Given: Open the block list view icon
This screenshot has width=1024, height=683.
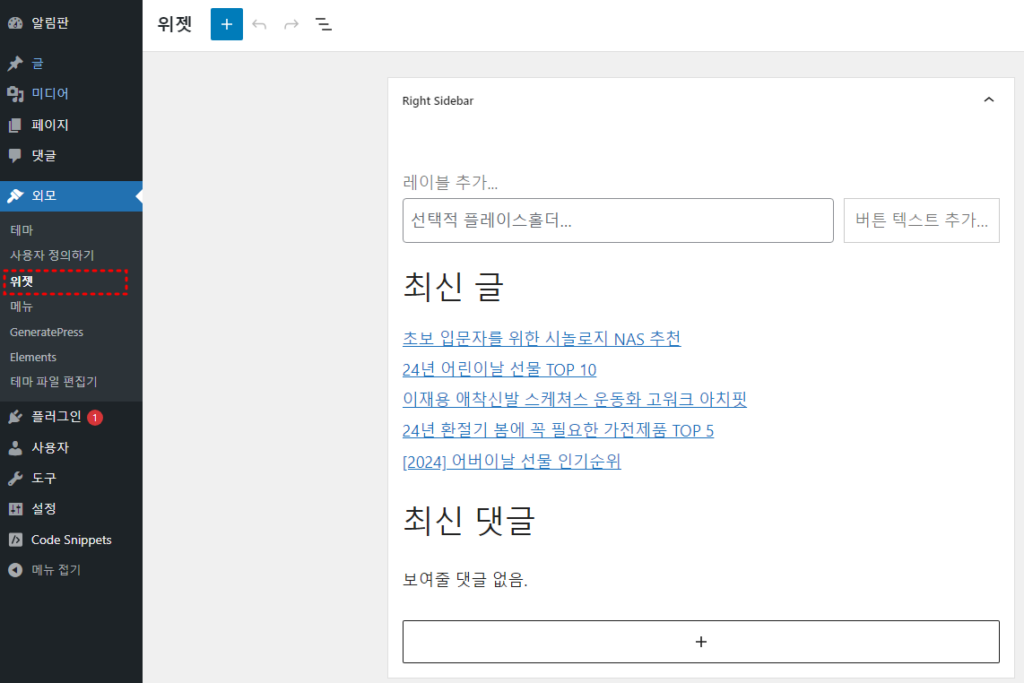Looking at the screenshot, I should 323,25.
